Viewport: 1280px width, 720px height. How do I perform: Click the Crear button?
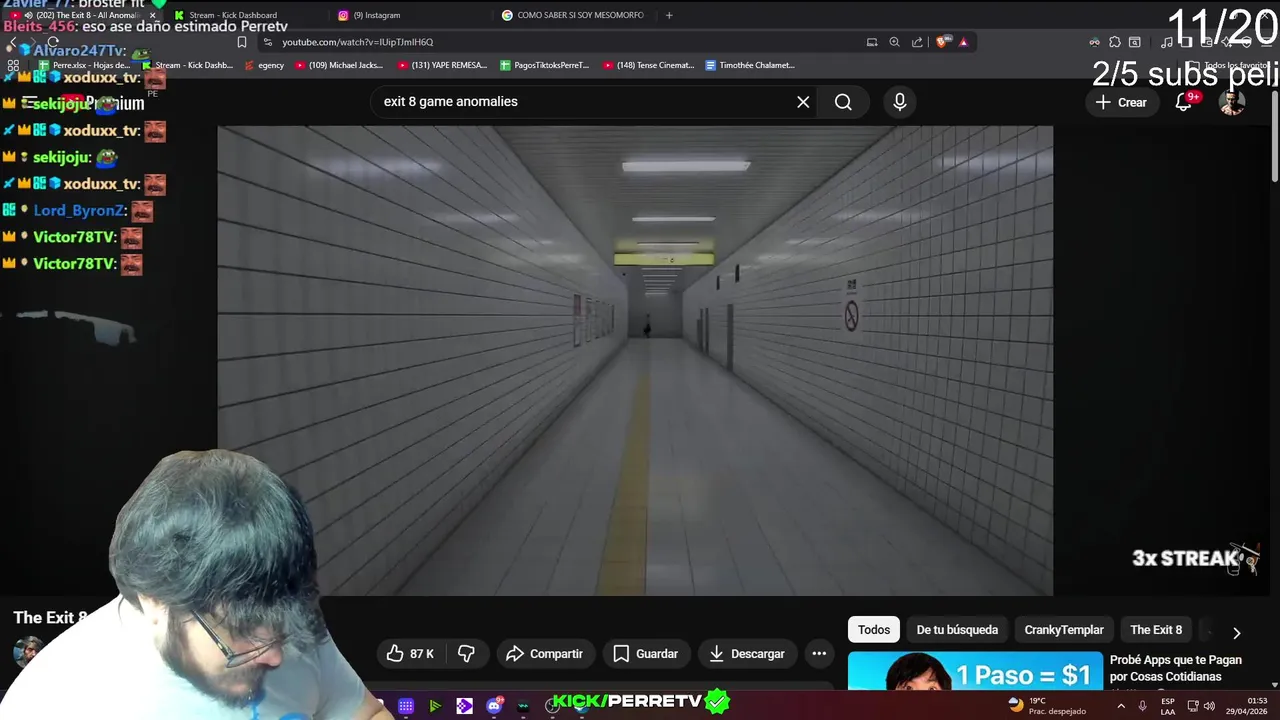coord(1121,102)
